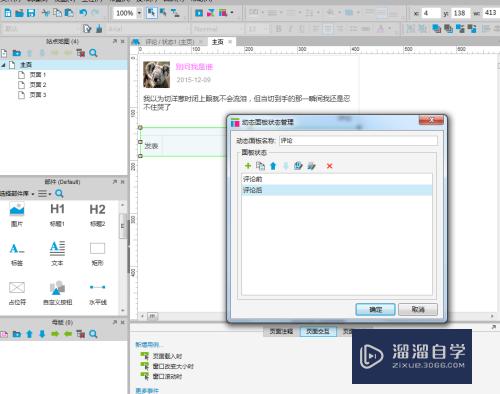500x394 pixels.
Task: Select the H1 标题1 widget
Action: (57, 215)
